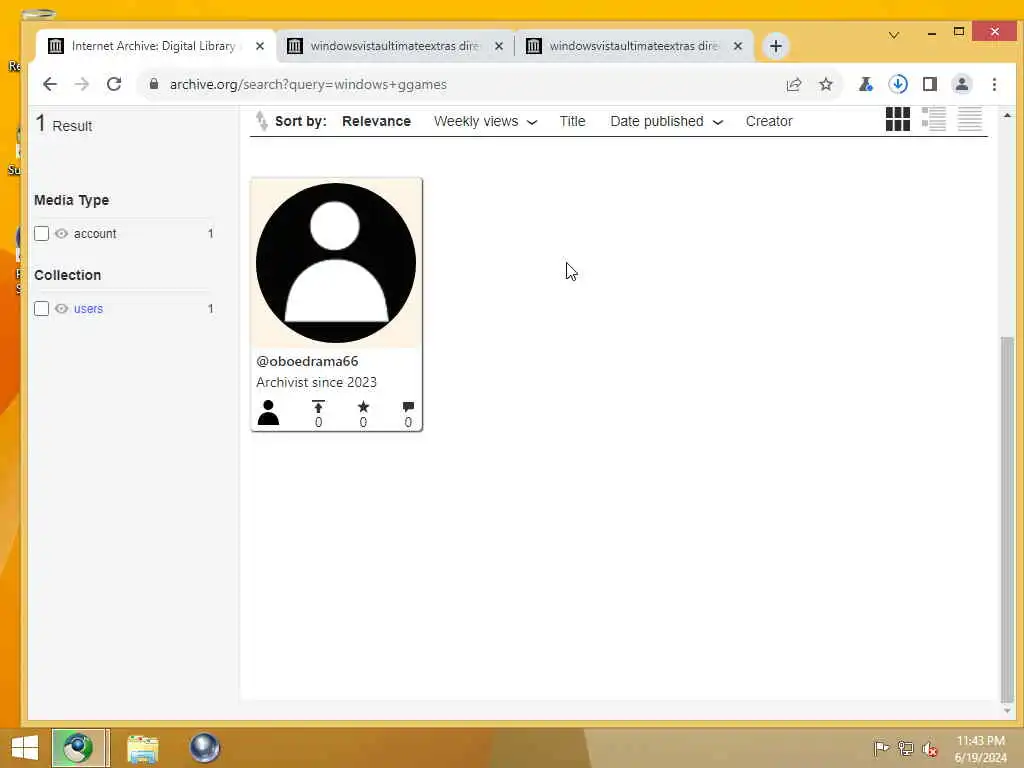Click the scrollbar down arrow
The height and width of the screenshot is (768, 1024).
point(1006,711)
